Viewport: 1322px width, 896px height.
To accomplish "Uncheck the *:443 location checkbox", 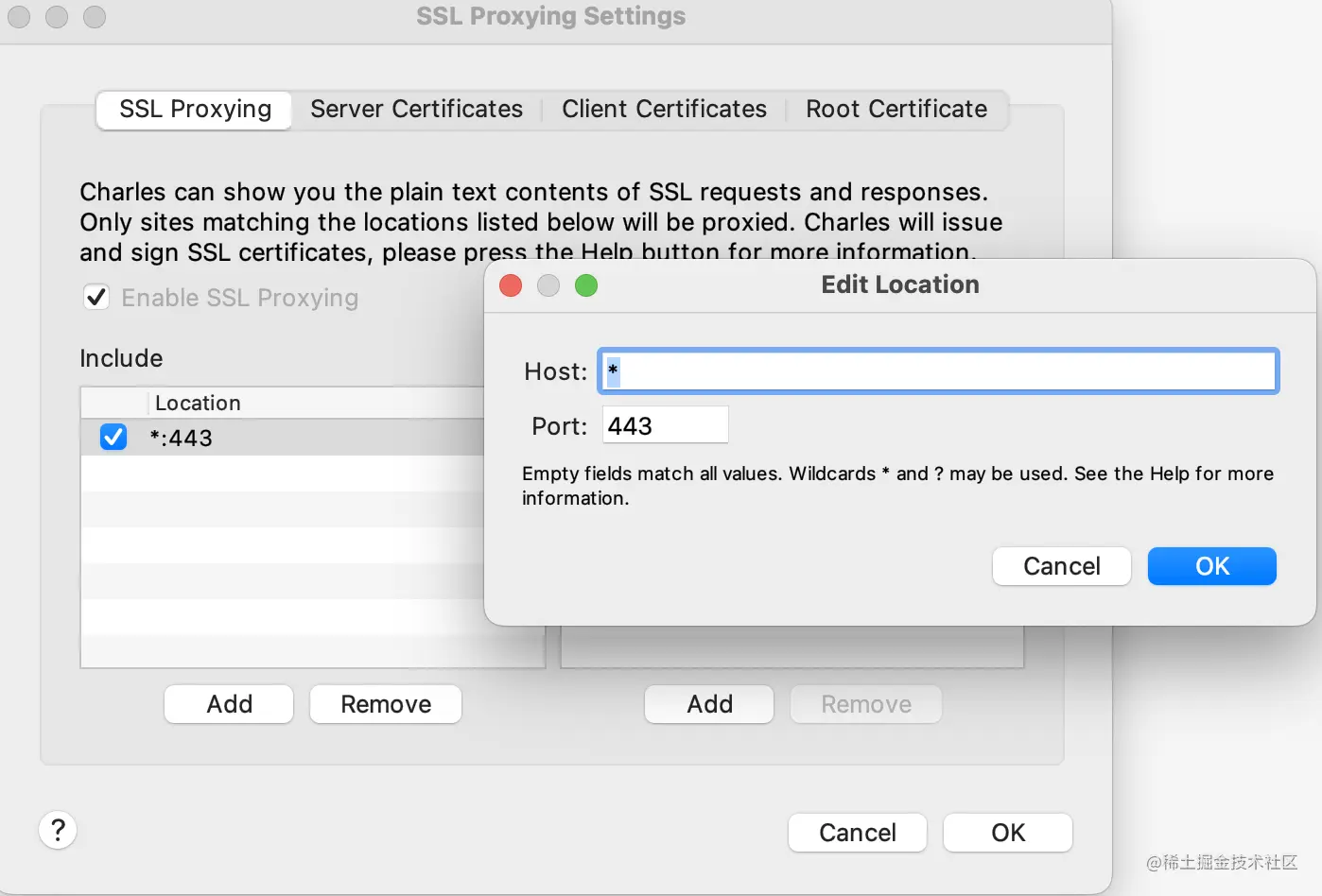I will [x=113, y=438].
